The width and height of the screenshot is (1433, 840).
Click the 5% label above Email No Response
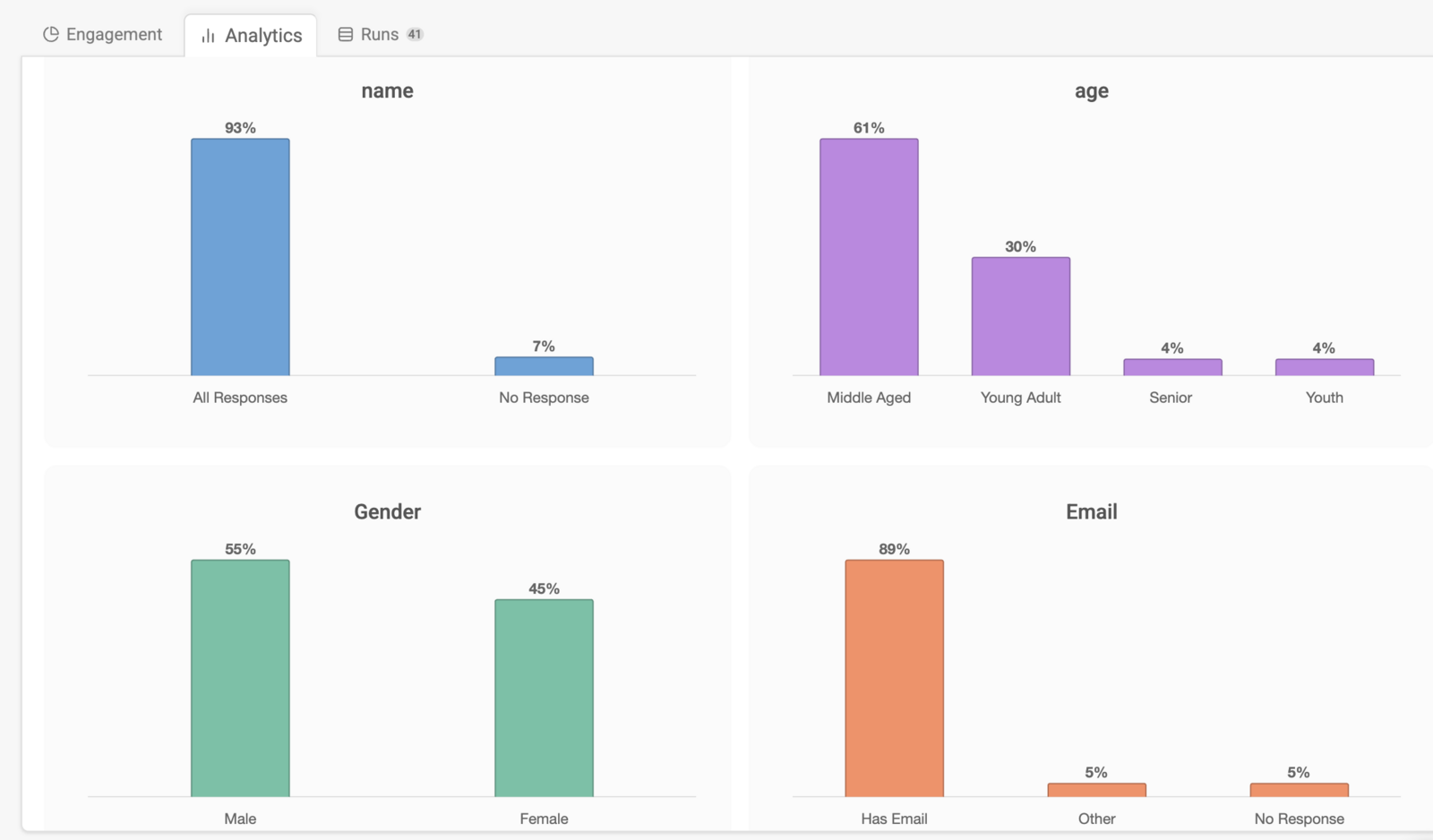1299,772
